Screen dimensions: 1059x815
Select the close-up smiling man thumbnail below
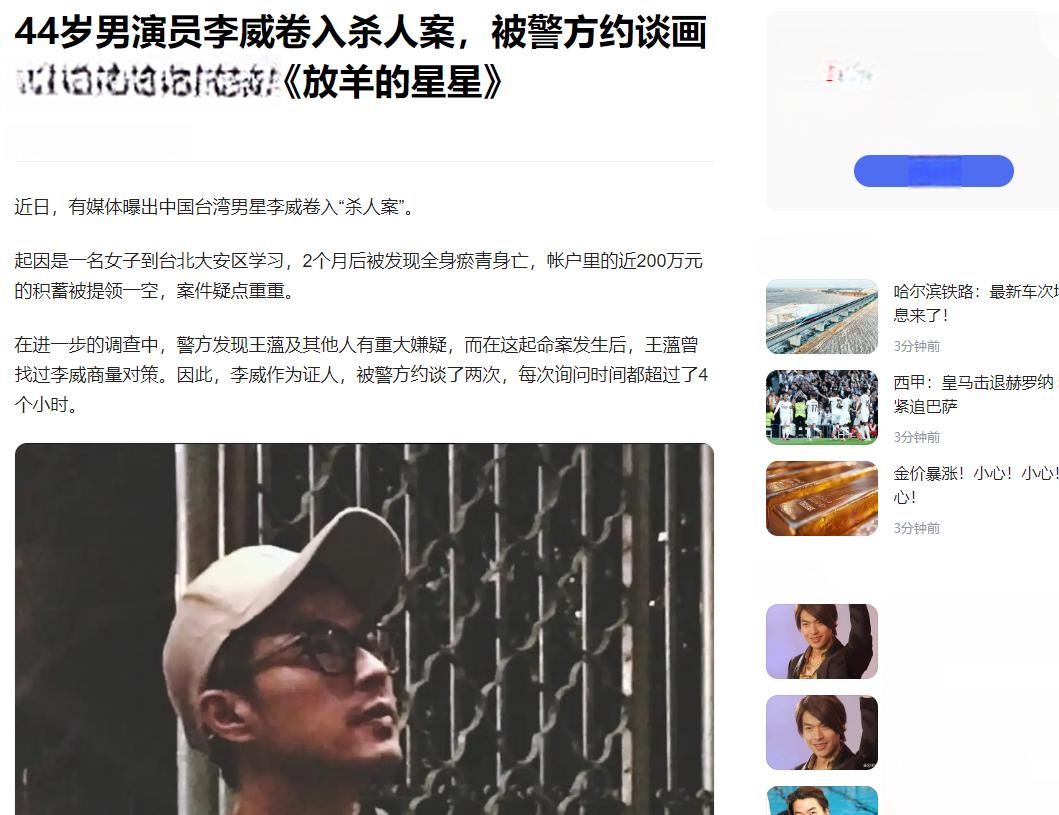point(821,733)
